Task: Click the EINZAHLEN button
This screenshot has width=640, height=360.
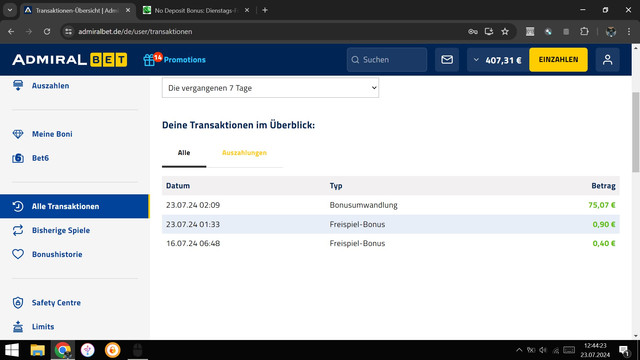Action: pyautogui.click(x=558, y=60)
